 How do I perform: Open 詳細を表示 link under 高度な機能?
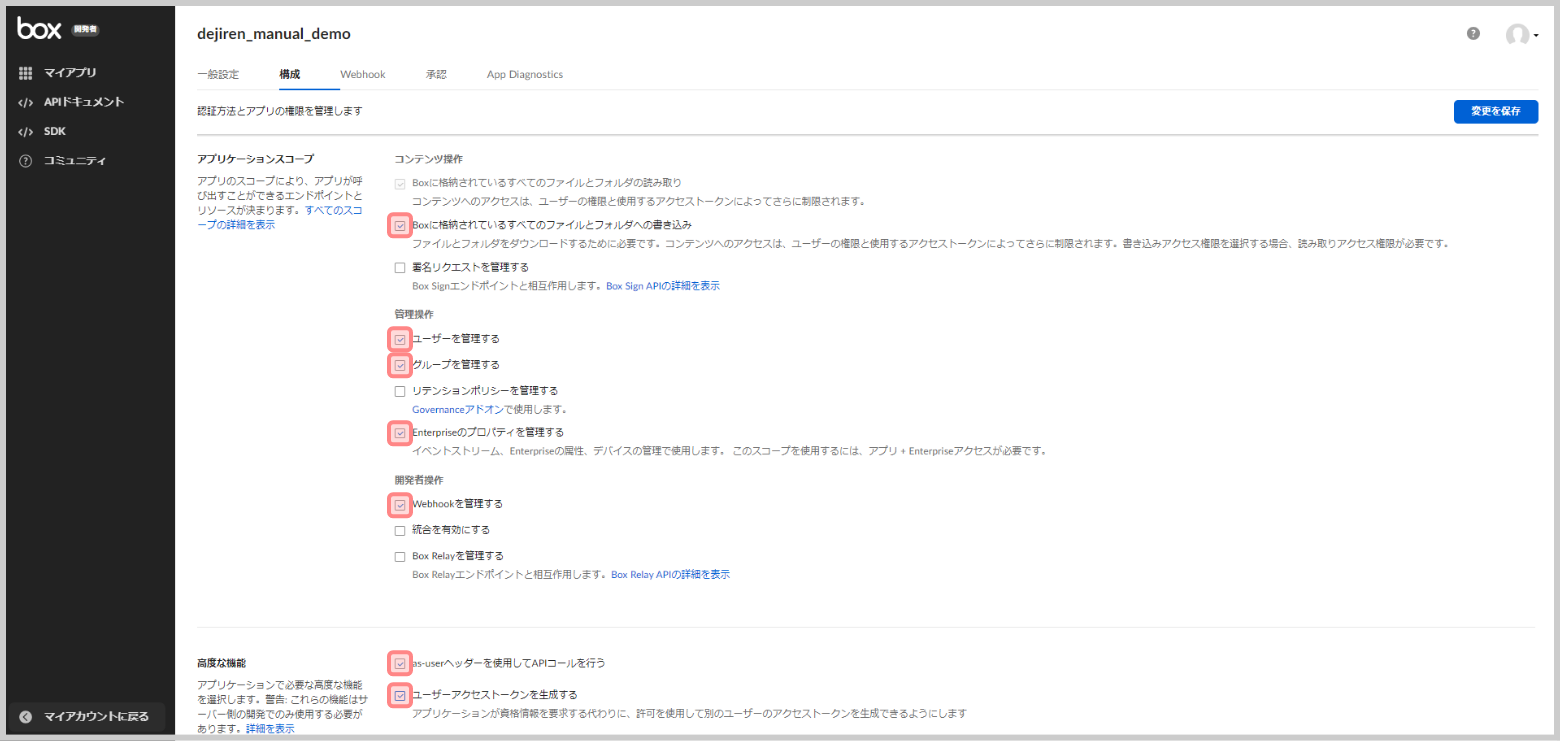[270, 729]
